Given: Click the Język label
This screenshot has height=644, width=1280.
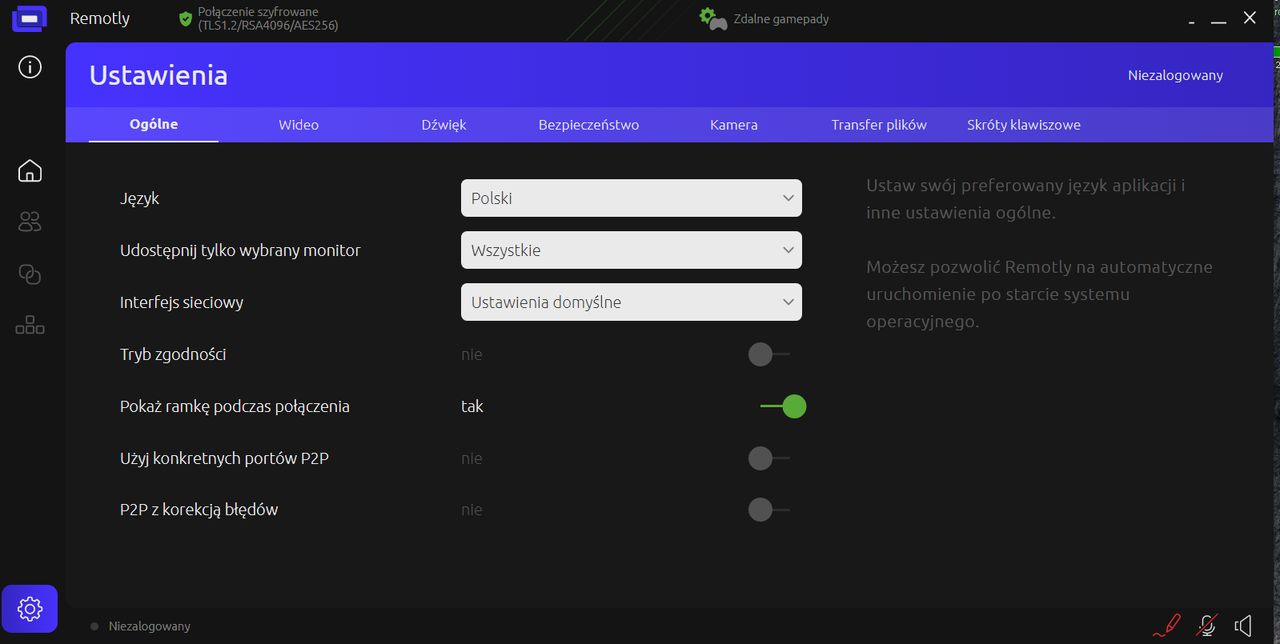Looking at the screenshot, I should click(x=140, y=198).
